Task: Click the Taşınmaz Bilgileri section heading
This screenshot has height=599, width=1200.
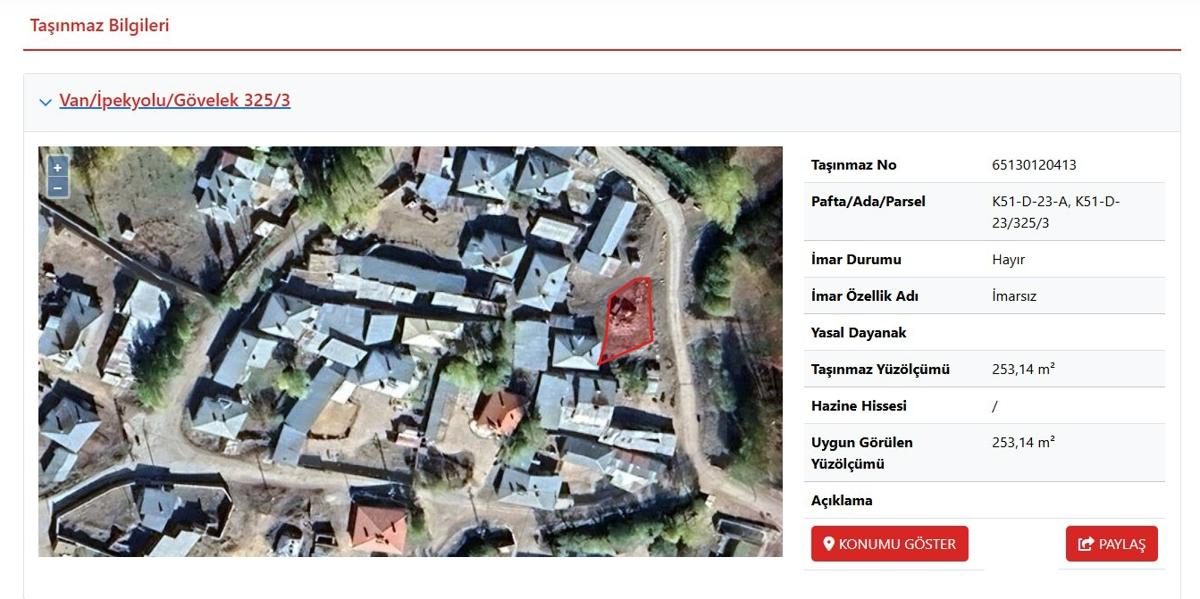Action: pyautogui.click(x=100, y=26)
